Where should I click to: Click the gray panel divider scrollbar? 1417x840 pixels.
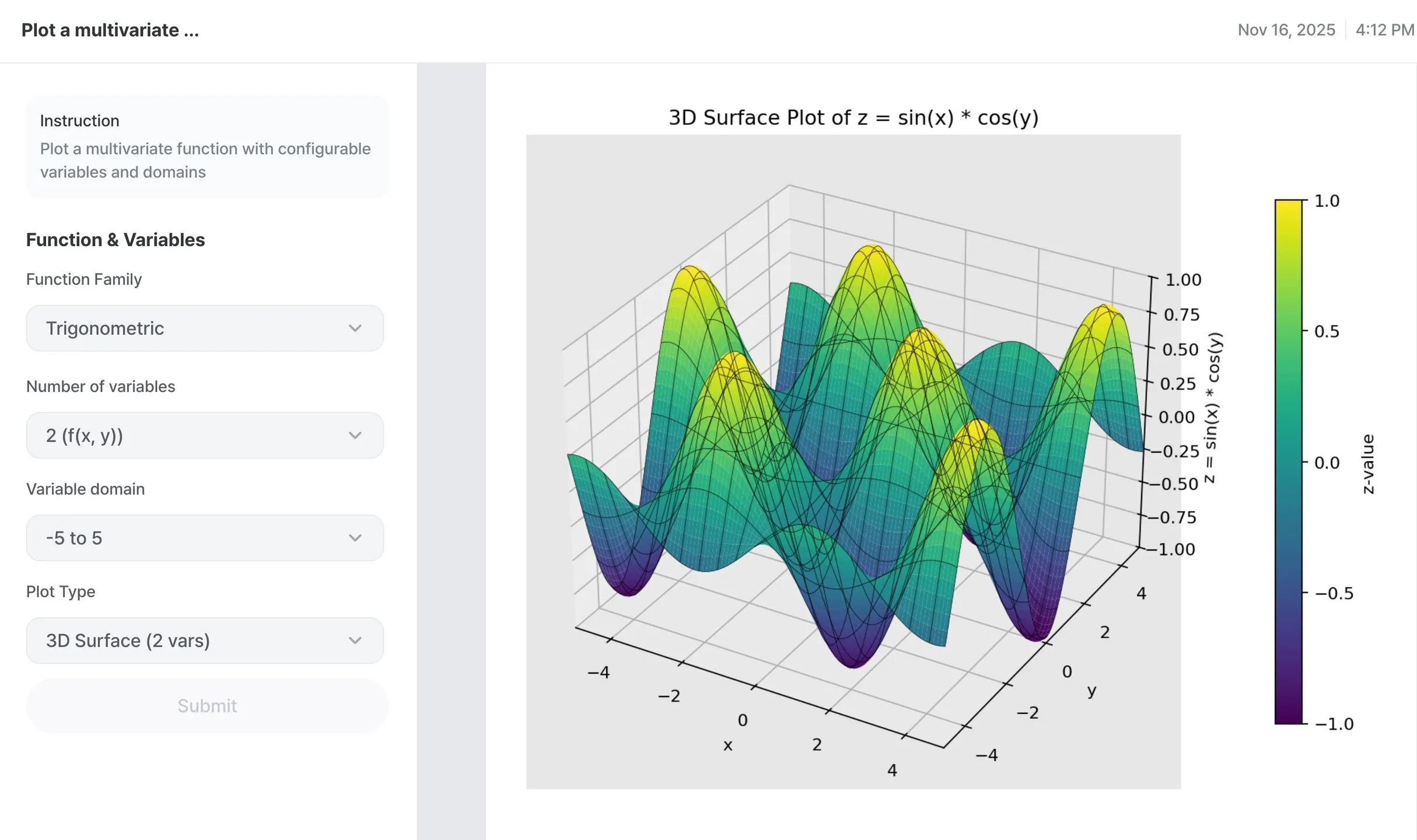[x=451, y=449]
